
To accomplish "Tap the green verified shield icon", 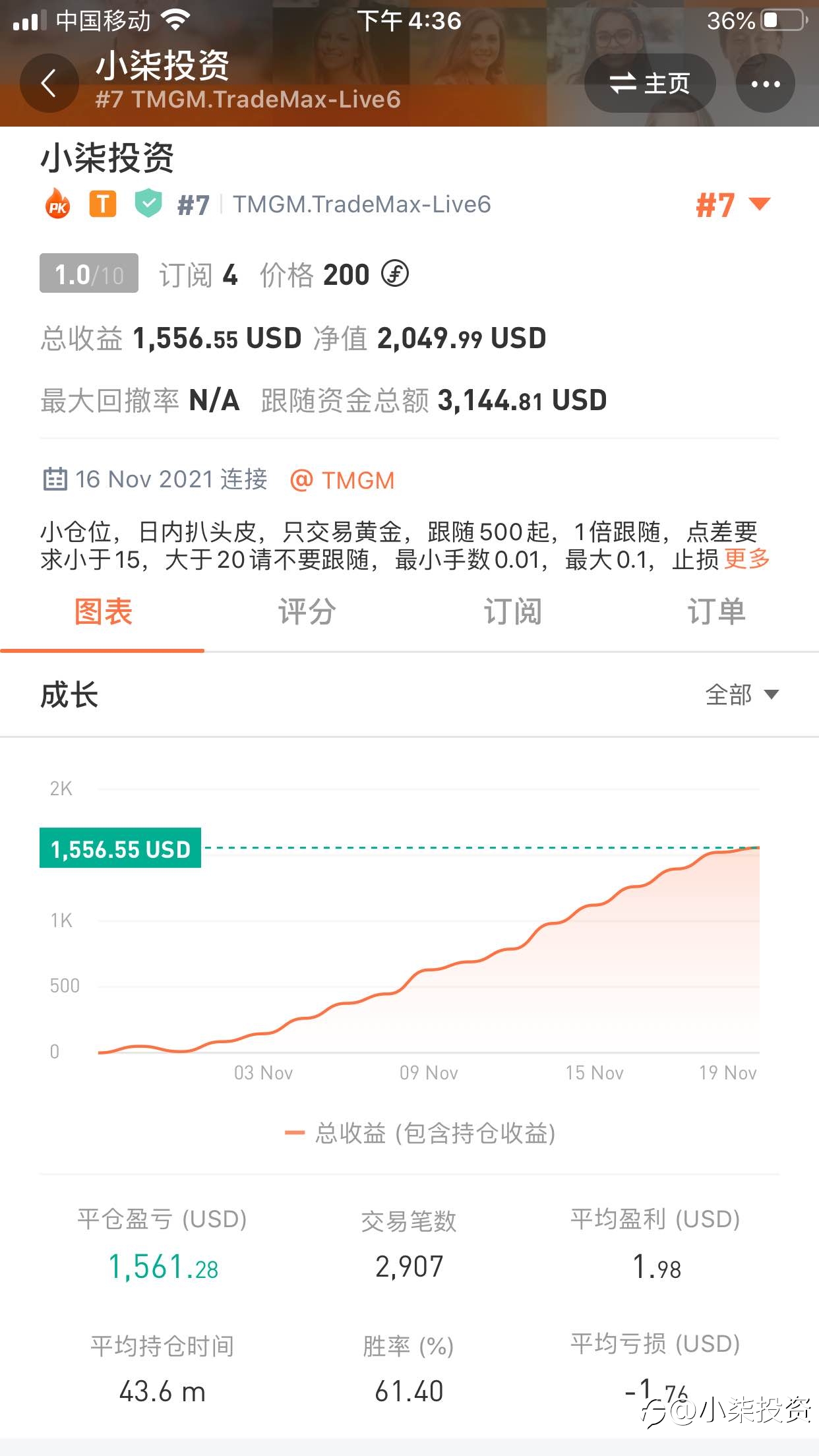I will click(148, 204).
